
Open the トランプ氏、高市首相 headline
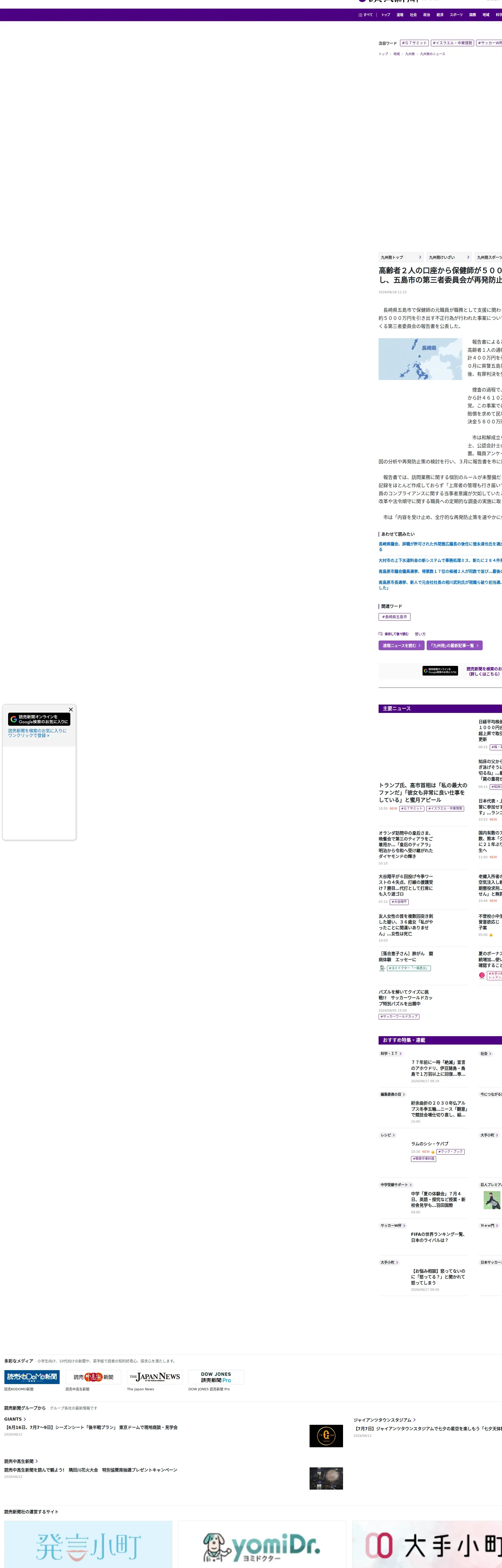(x=423, y=793)
